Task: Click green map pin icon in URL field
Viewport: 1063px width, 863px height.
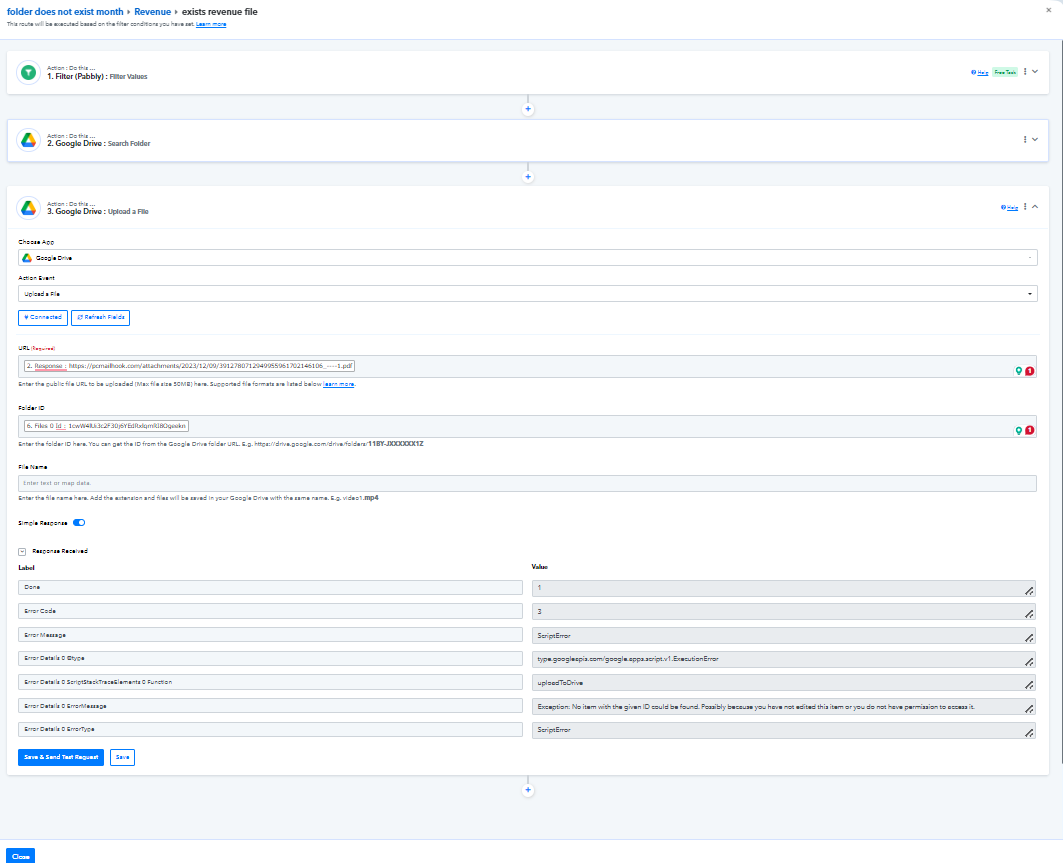Action: pos(1018,371)
